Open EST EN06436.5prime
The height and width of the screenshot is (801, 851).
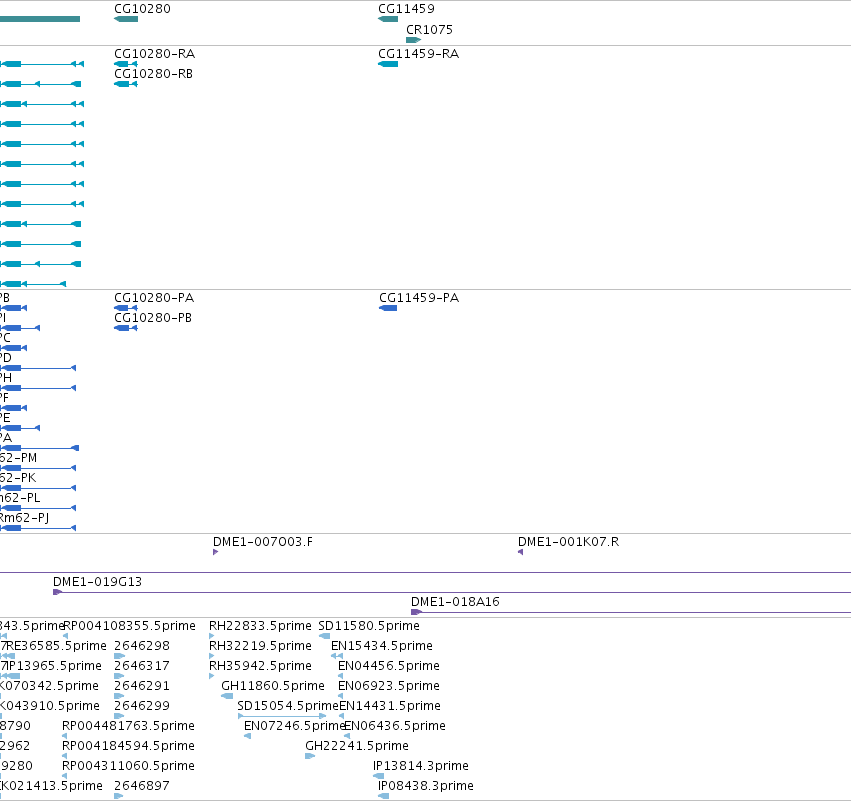click(x=395, y=726)
